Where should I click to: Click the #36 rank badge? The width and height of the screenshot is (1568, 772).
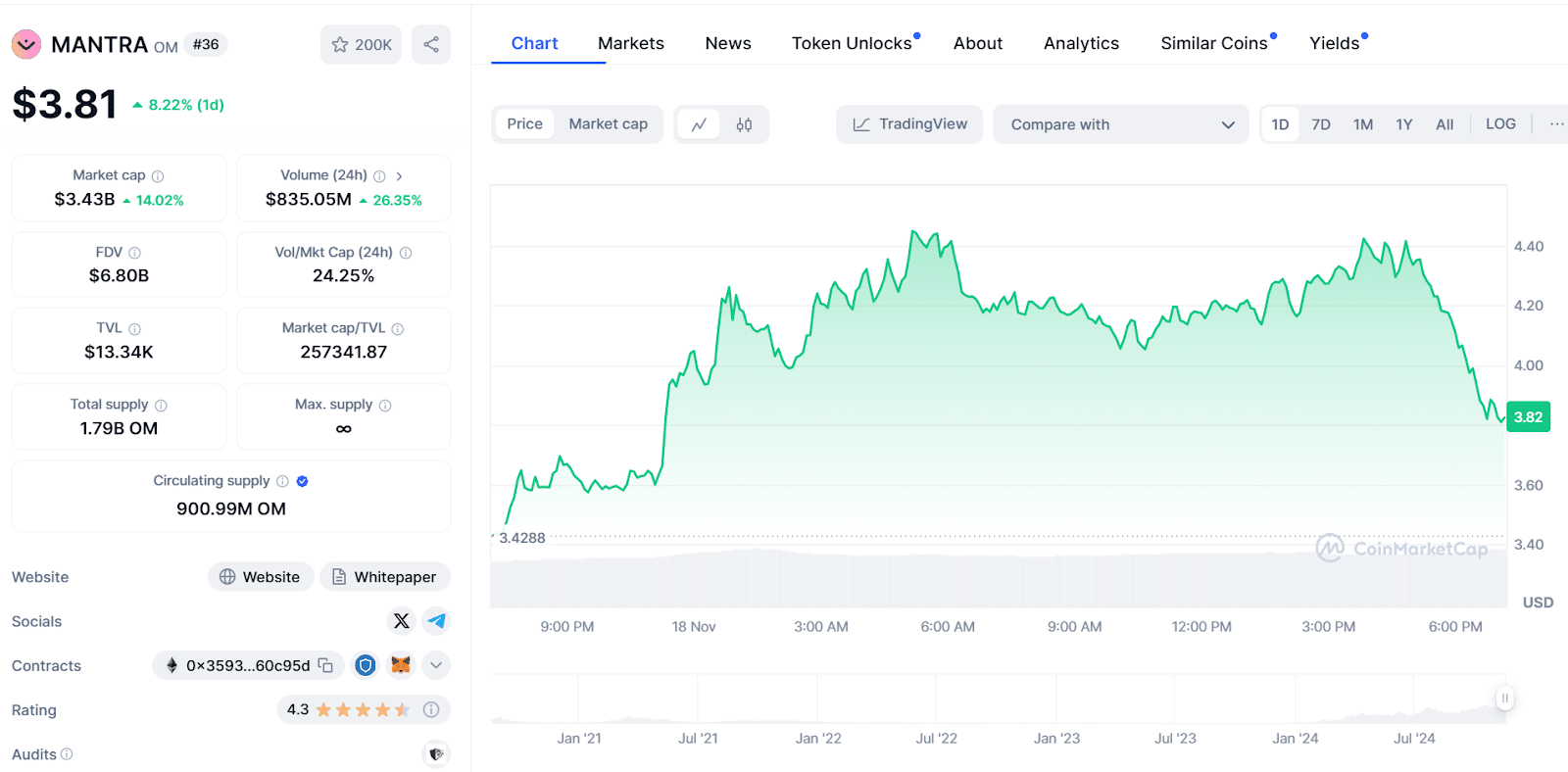click(206, 44)
